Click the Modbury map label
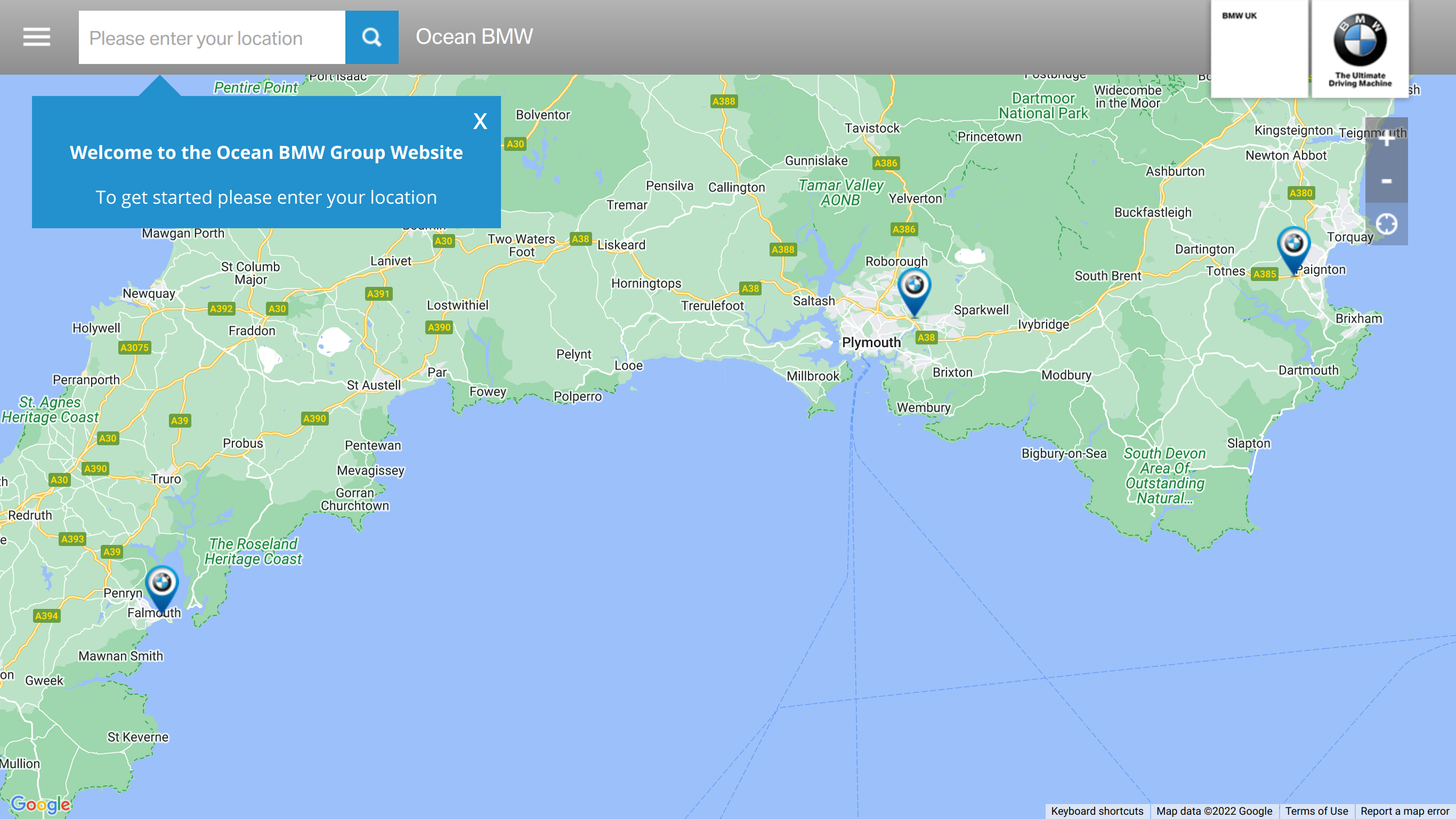The height and width of the screenshot is (819, 1456). click(x=1066, y=375)
